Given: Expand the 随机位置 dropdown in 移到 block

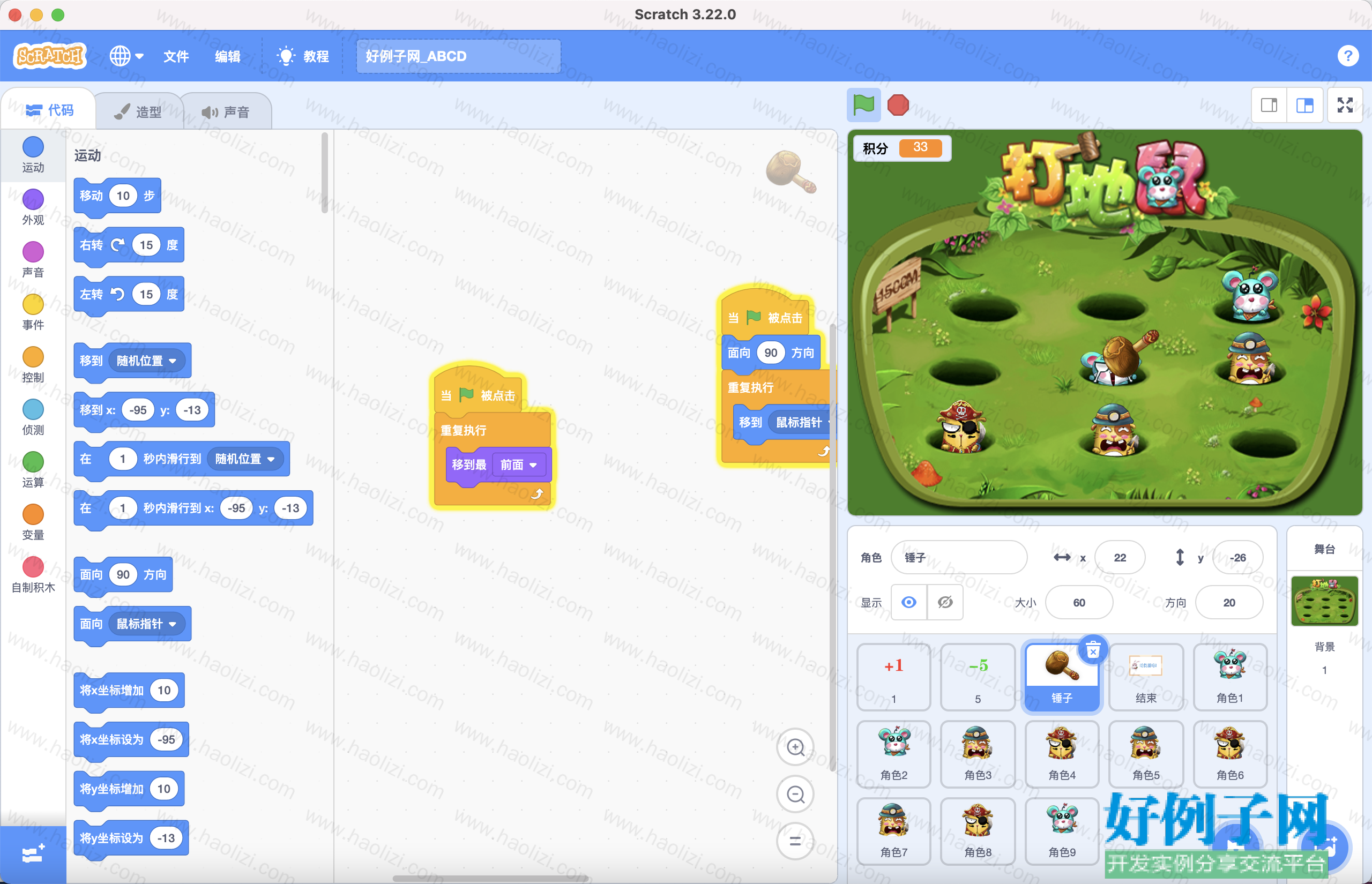Looking at the screenshot, I should 146,361.
